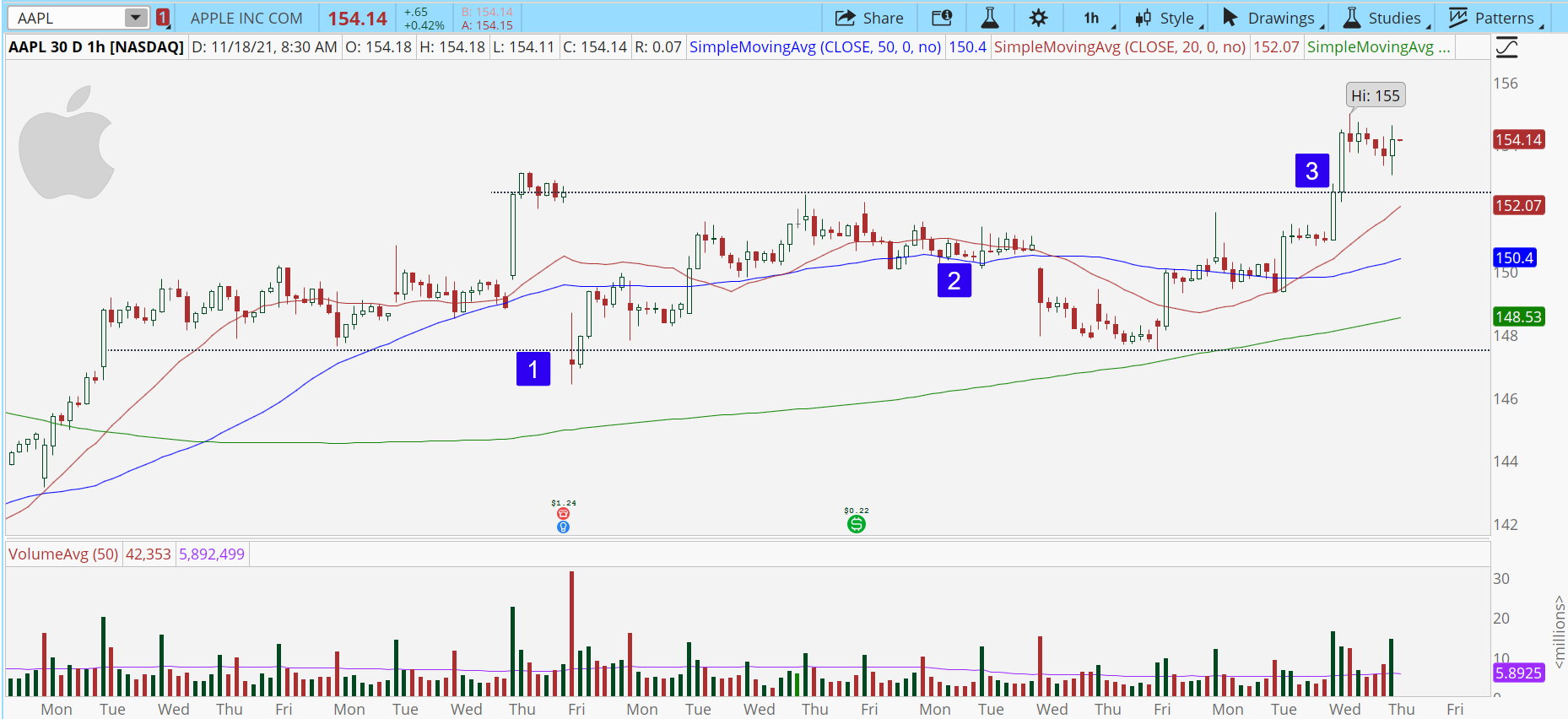Click the 154.14 last price in the header
This screenshot has width=1568, height=719.
[358, 19]
